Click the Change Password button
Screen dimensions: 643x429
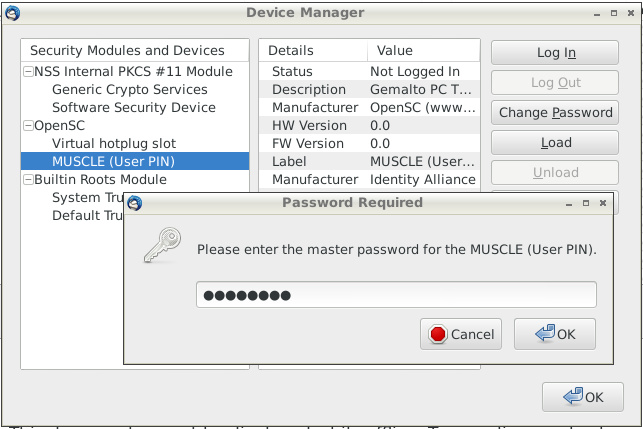point(556,113)
